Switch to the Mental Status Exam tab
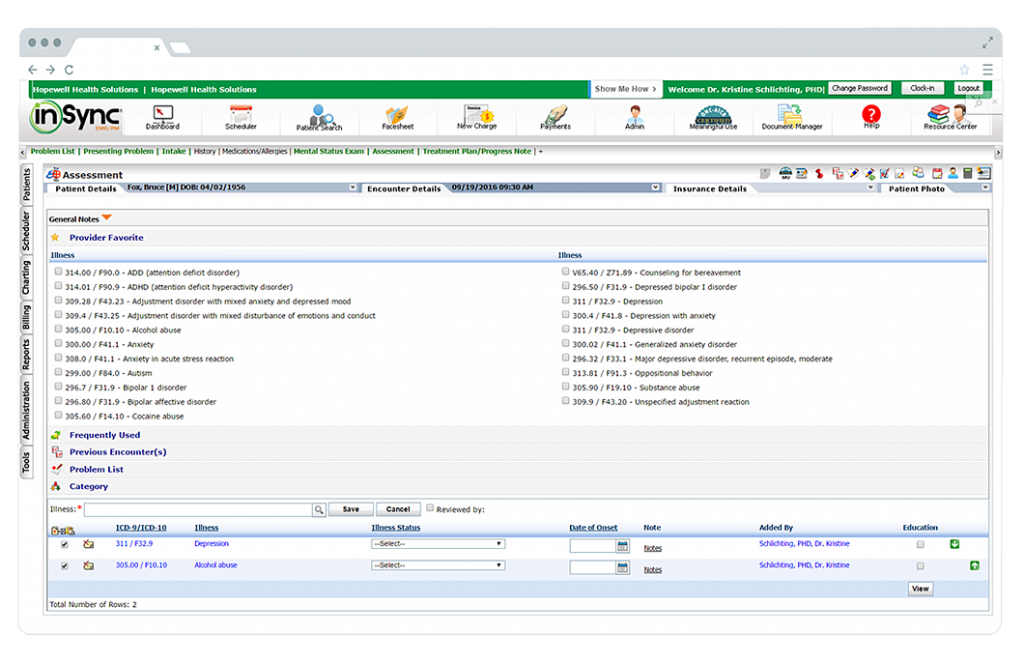The image size is (1024, 664). (x=329, y=152)
